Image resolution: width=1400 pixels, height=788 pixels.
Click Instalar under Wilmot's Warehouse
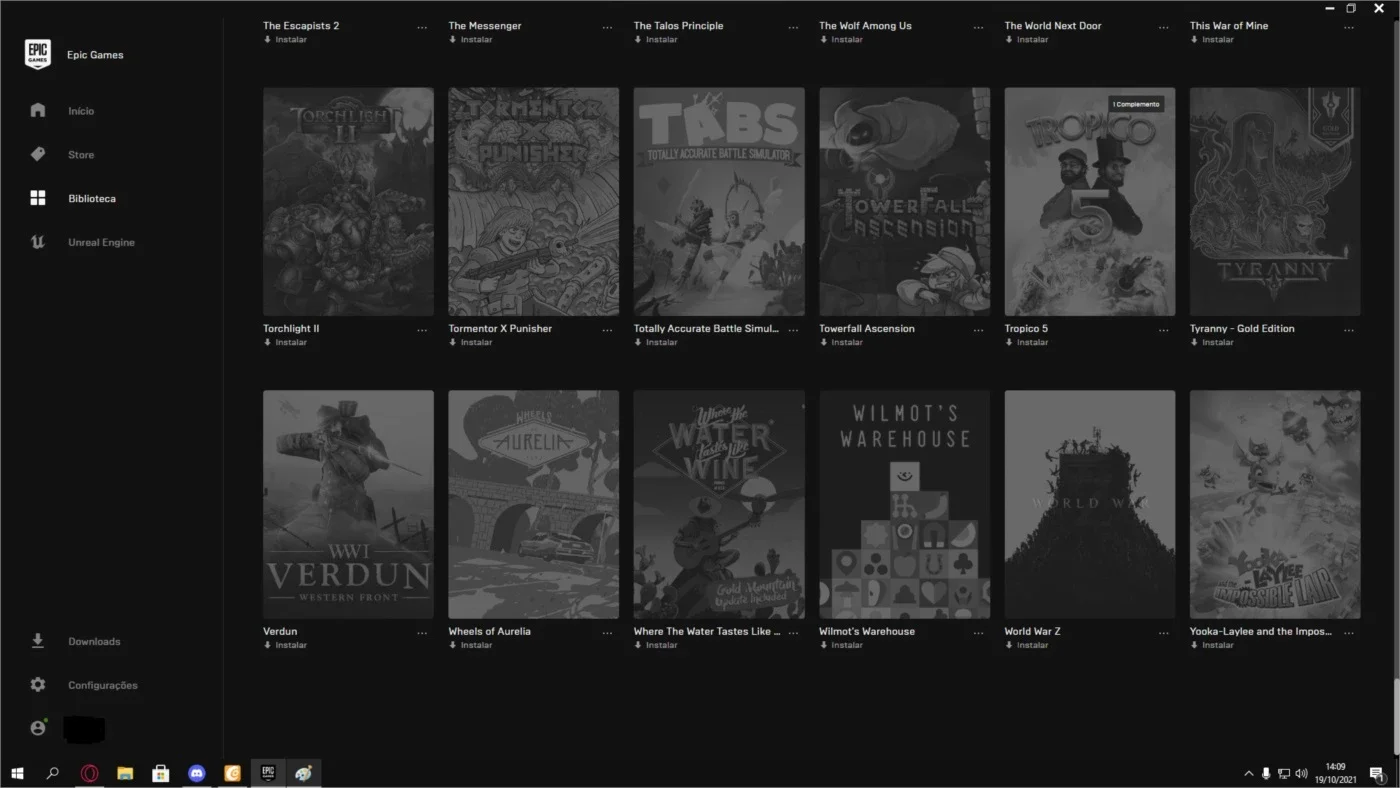coord(847,646)
